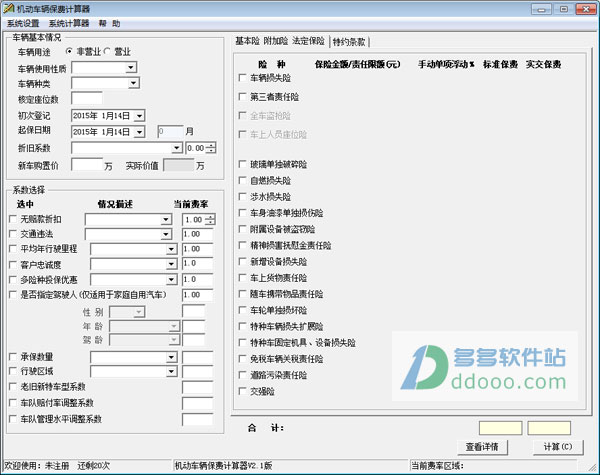Enable 车身油漆单独损伤险 insurance
The width and height of the screenshot is (600, 475).
pyautogui.click(x=242, y=213)
